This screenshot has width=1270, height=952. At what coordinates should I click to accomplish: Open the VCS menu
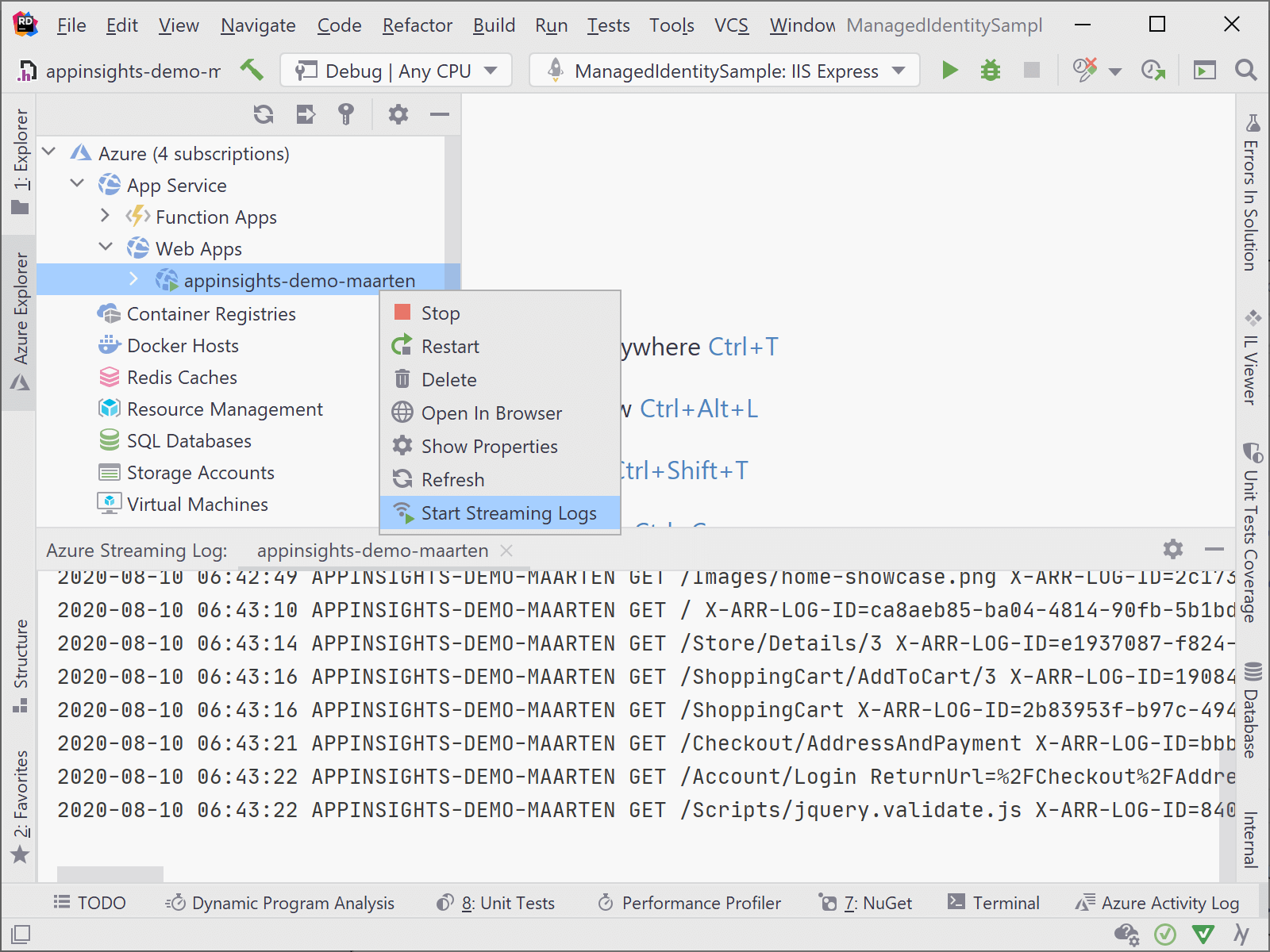[731, 25]
